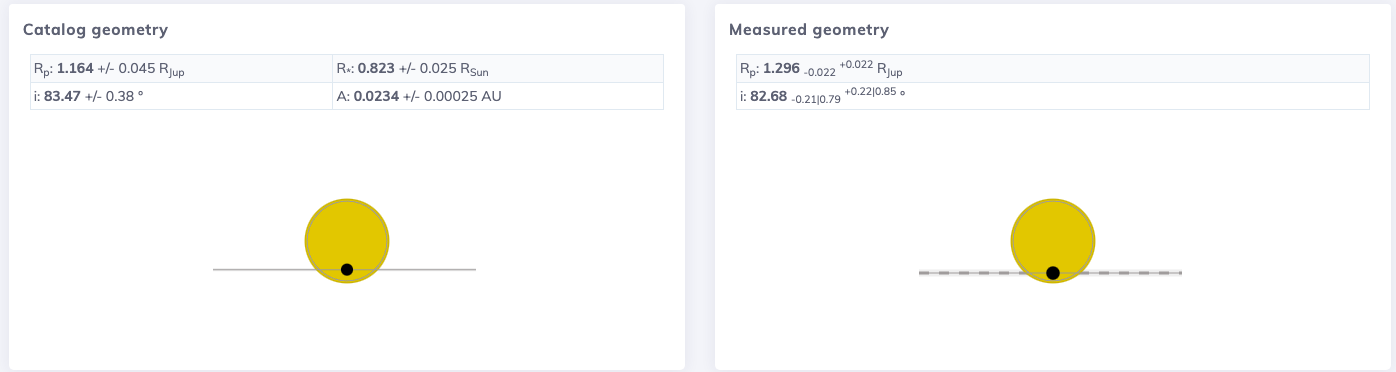
Task: Click the A 0.0234 AU cell
Action: point(498,96)
